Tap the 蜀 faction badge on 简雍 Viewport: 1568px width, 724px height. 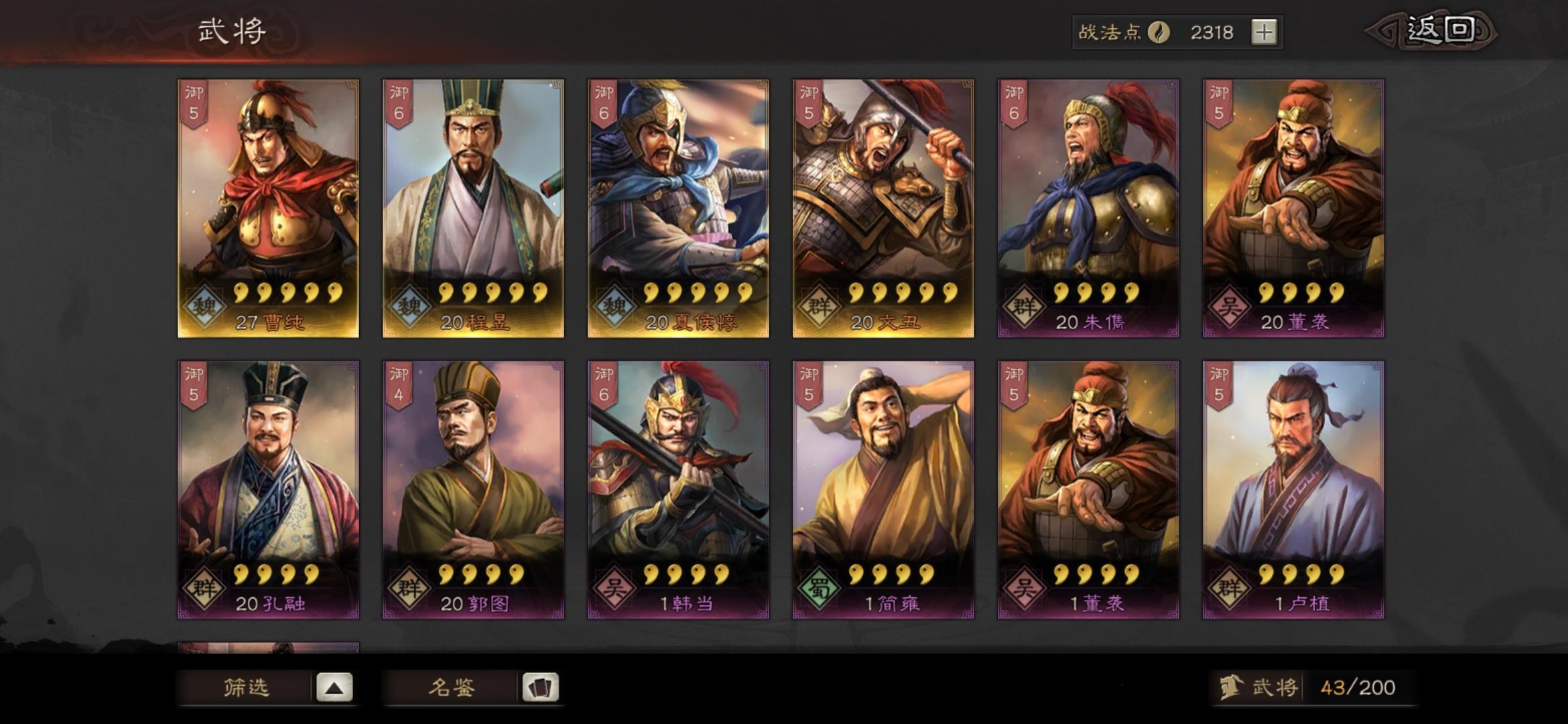819,589
